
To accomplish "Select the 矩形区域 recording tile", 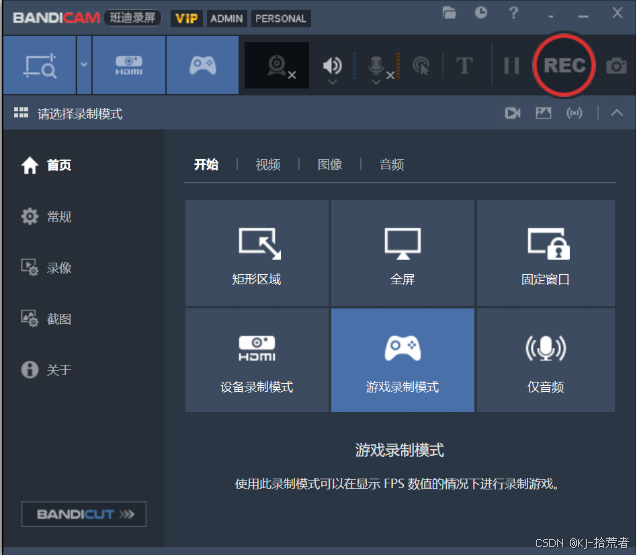I will [x=257, y=253].
